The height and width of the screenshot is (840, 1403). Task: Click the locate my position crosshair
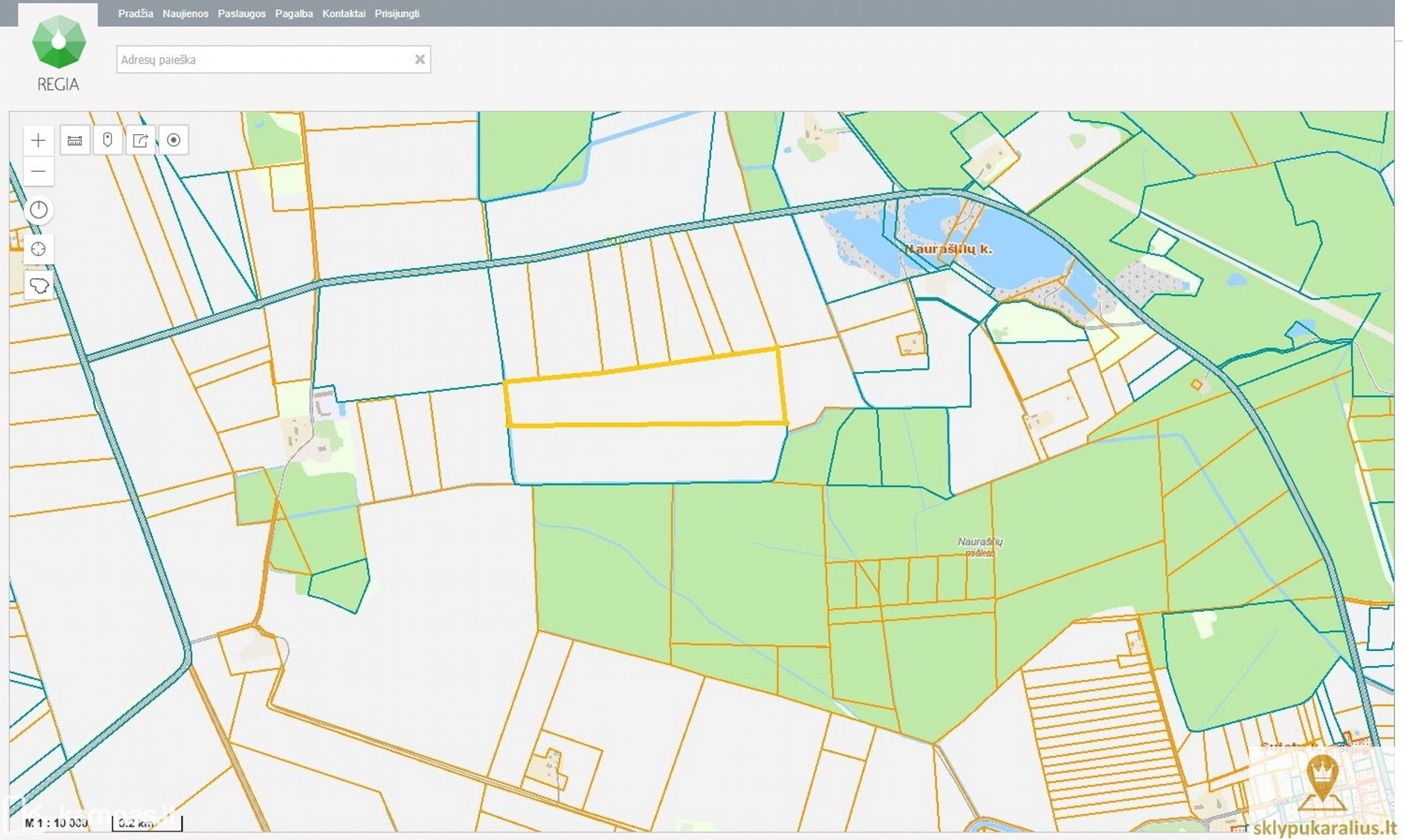tap(38, 249)
